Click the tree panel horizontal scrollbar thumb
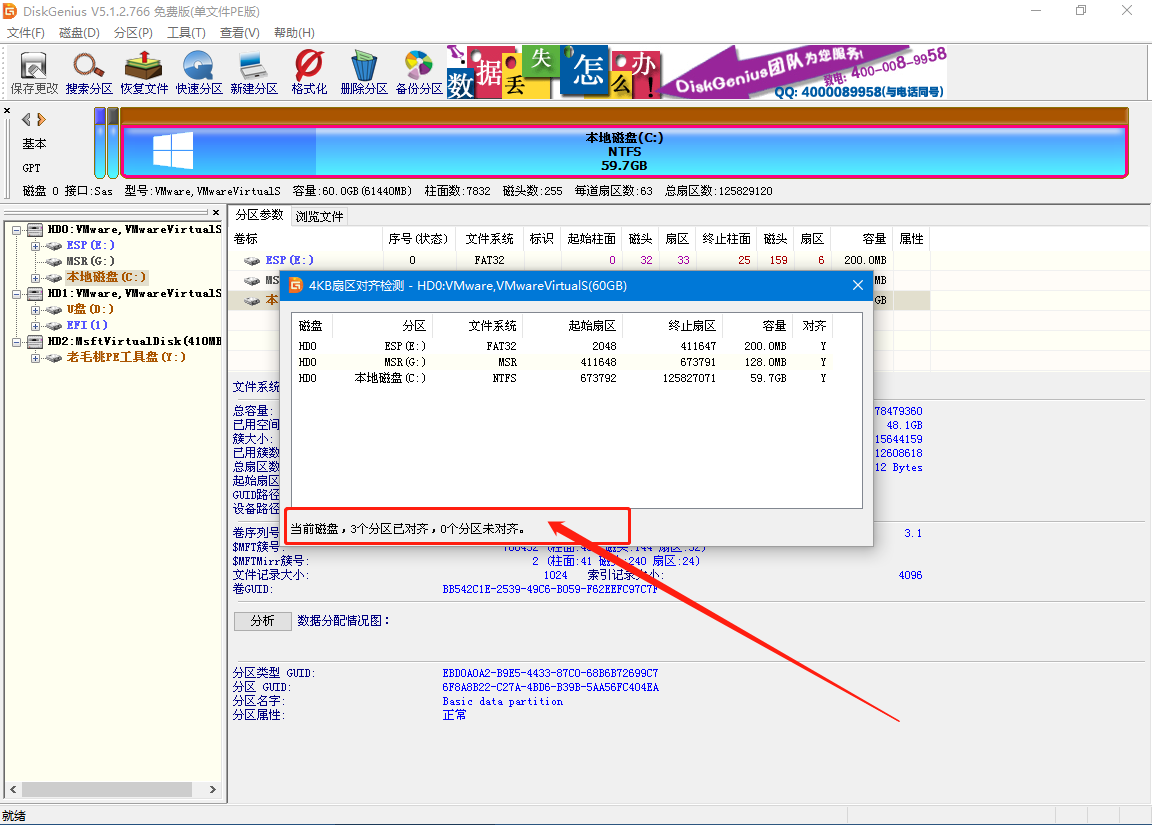The height and width of the screenshot is (825, 1152). [107, 790]
